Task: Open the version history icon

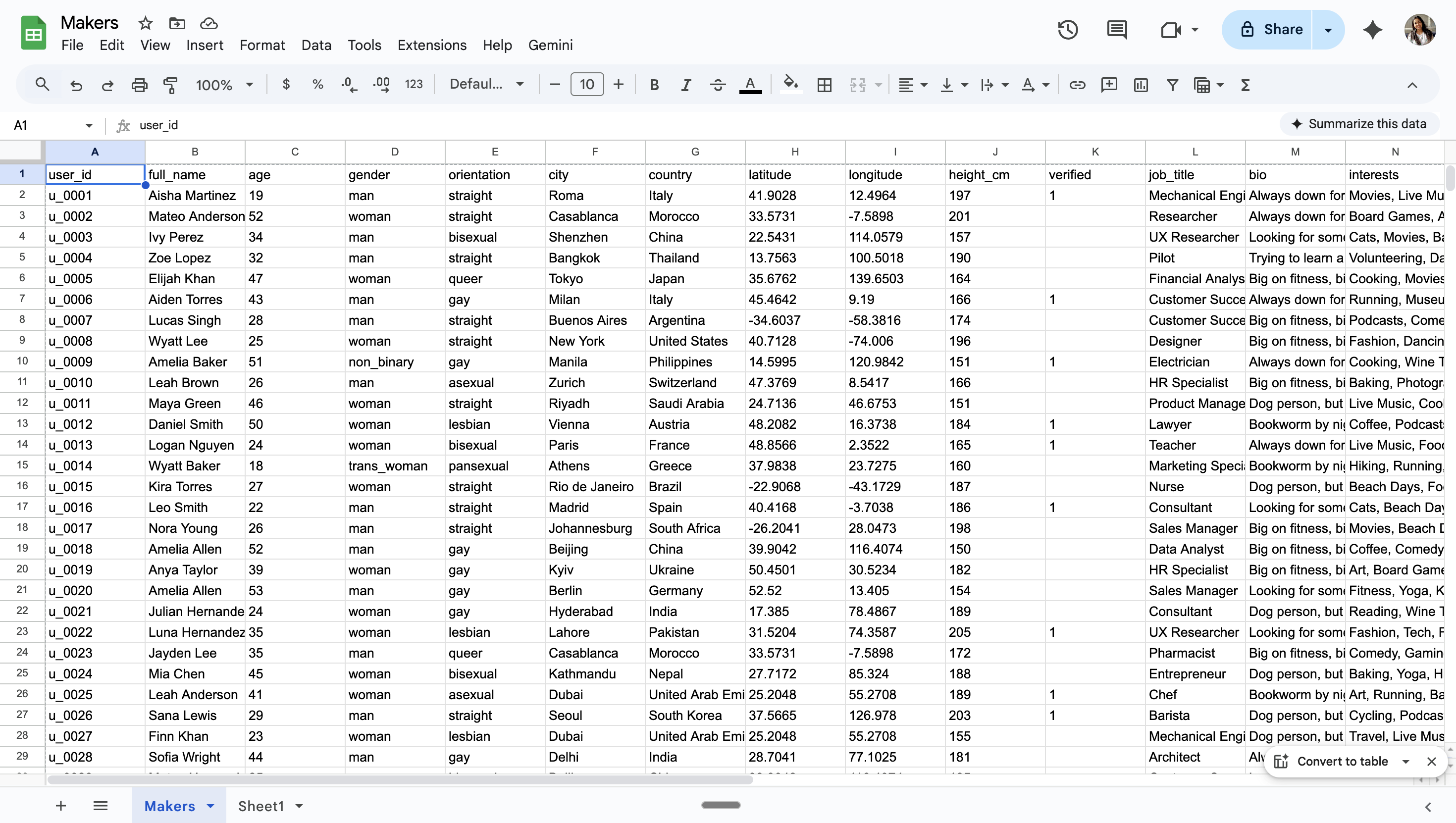Action: [x=1068, y=29]
